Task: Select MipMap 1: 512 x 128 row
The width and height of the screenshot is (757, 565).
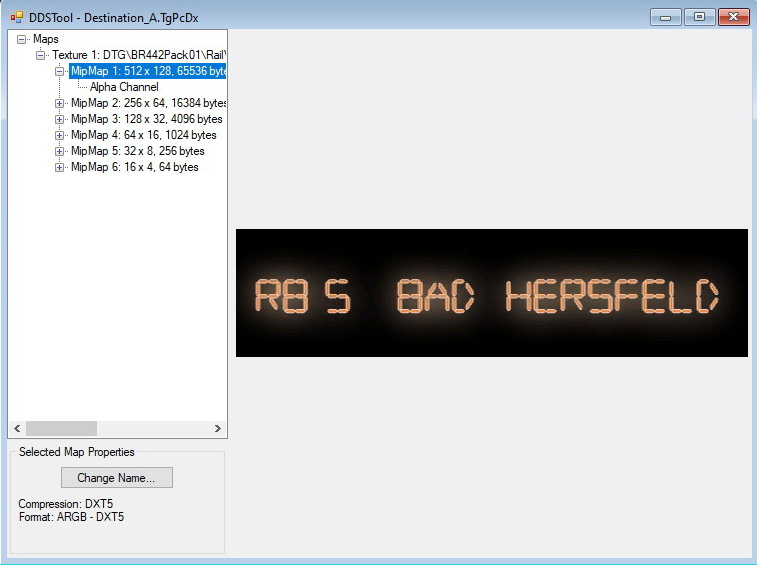Action: point(147,71)
